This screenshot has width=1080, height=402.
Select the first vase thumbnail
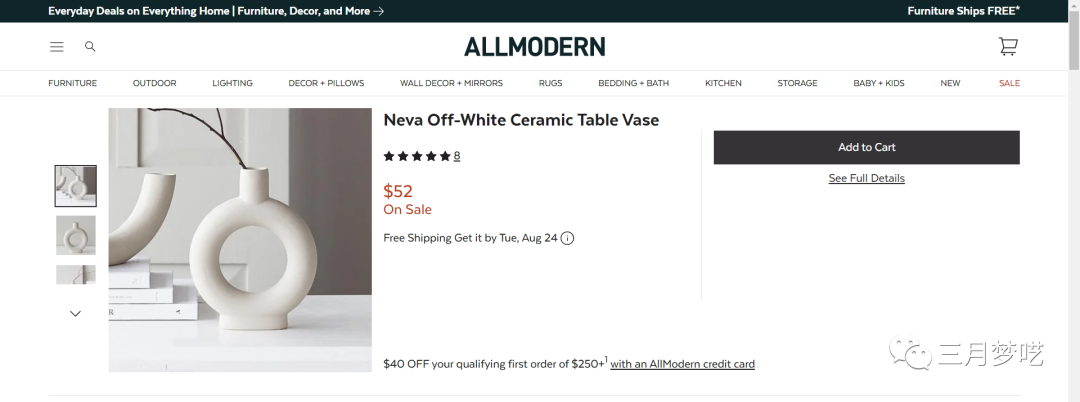click(76, 186)
